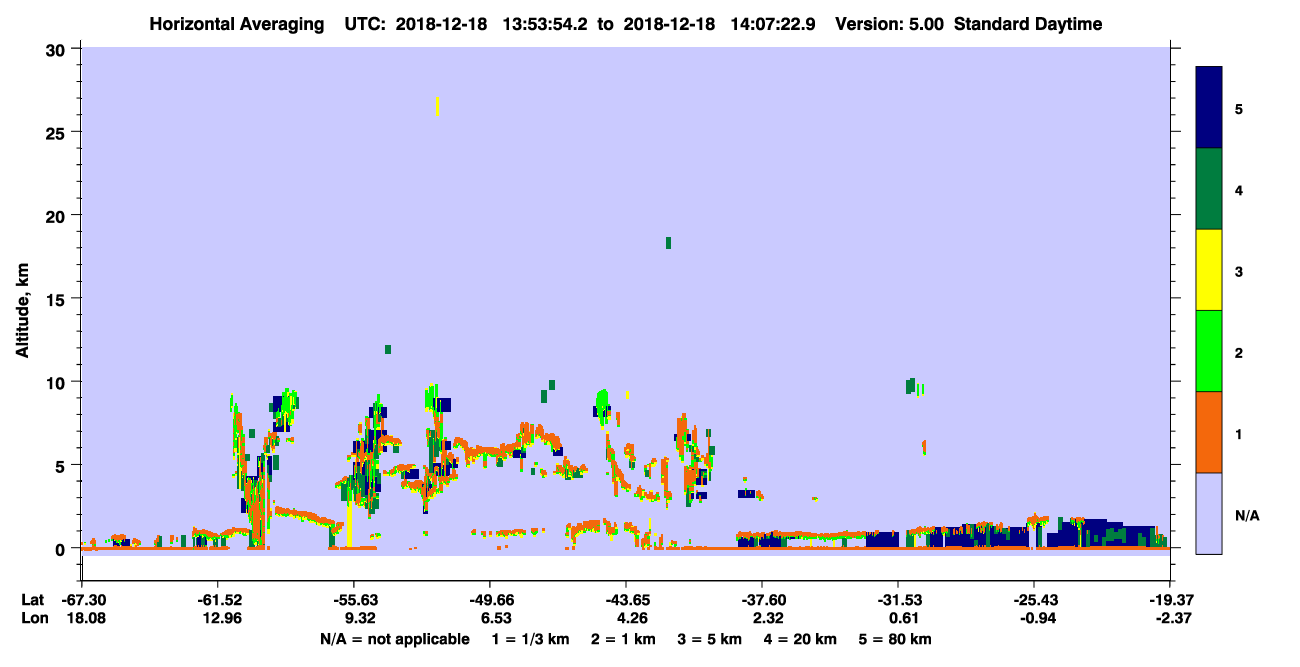
Task: Click the 'Lat' row label
Action: [33, 599]
